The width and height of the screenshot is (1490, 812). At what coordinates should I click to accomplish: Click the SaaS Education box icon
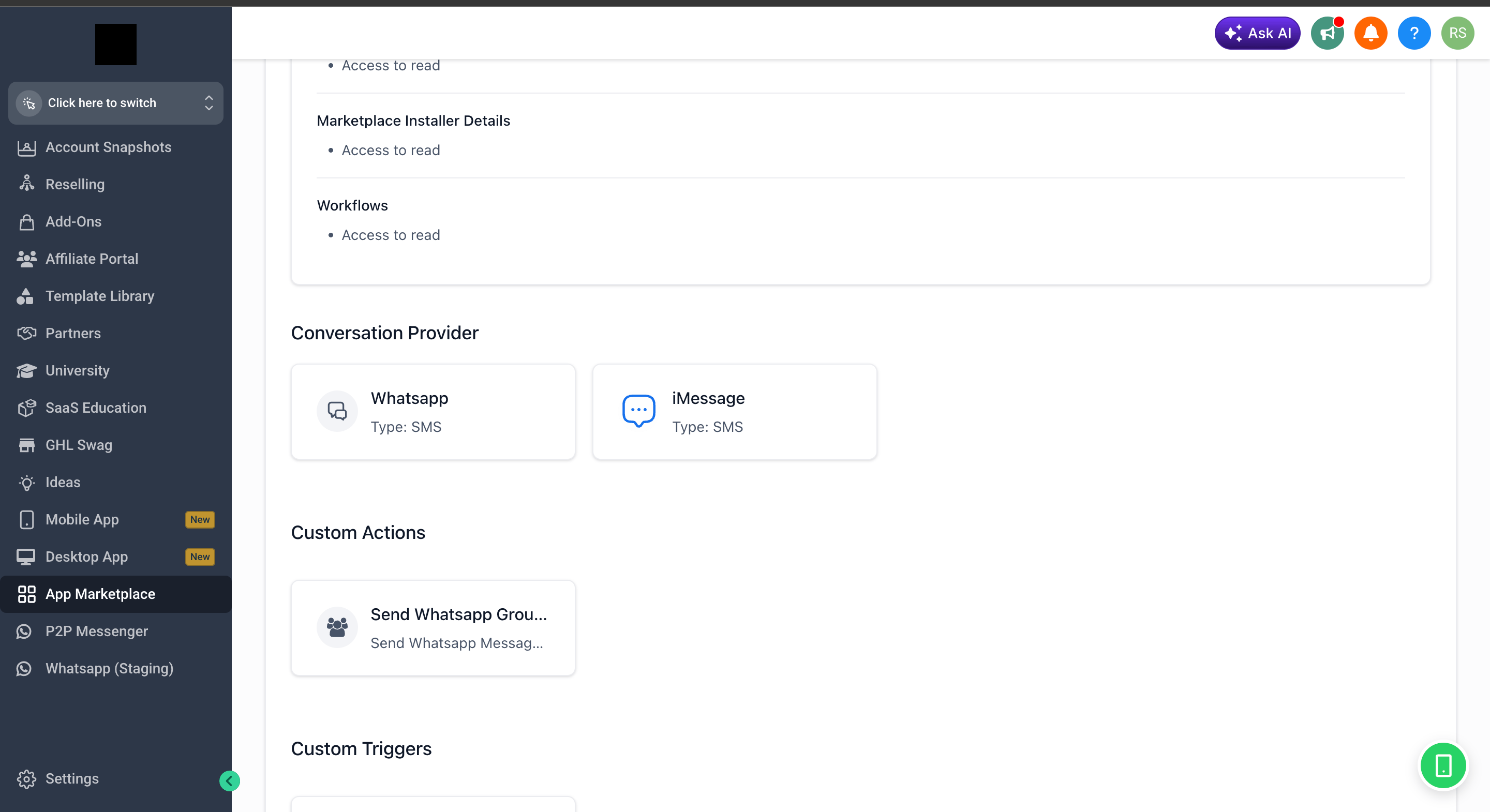click(26, 408)
